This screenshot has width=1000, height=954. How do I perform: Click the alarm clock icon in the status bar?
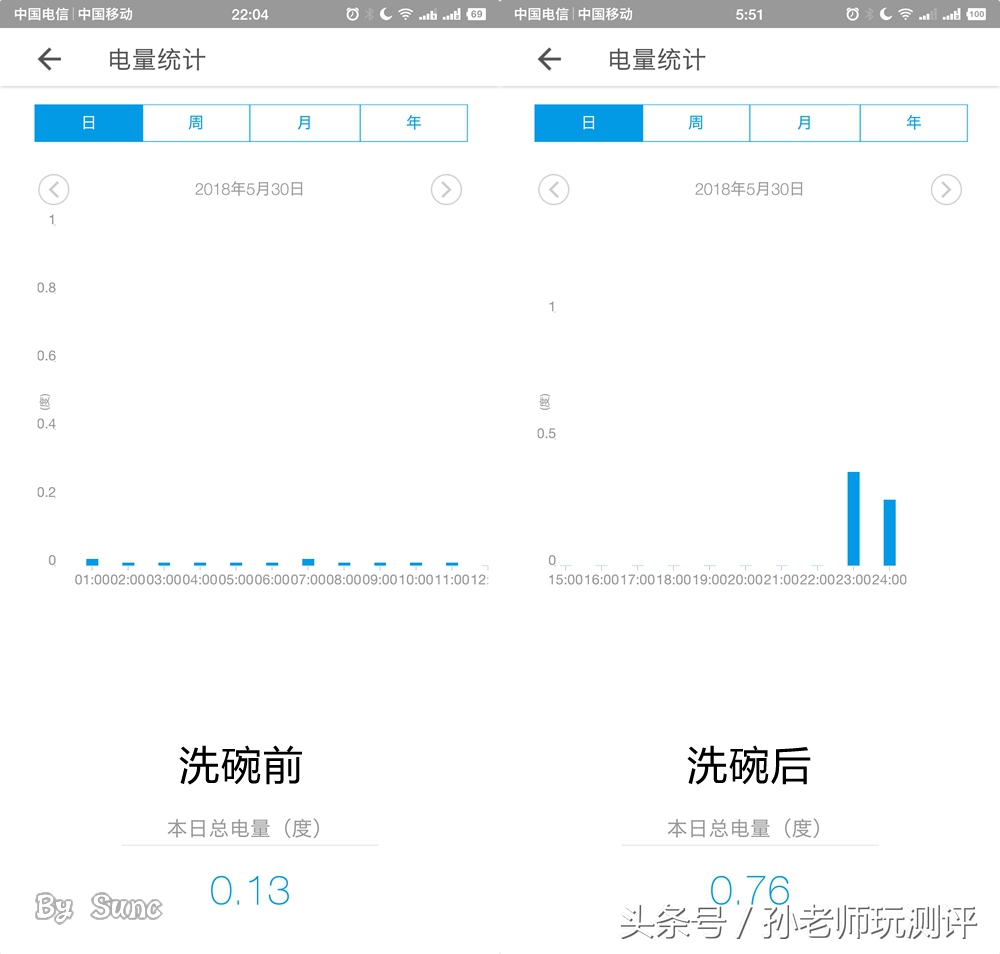(352, 14)
